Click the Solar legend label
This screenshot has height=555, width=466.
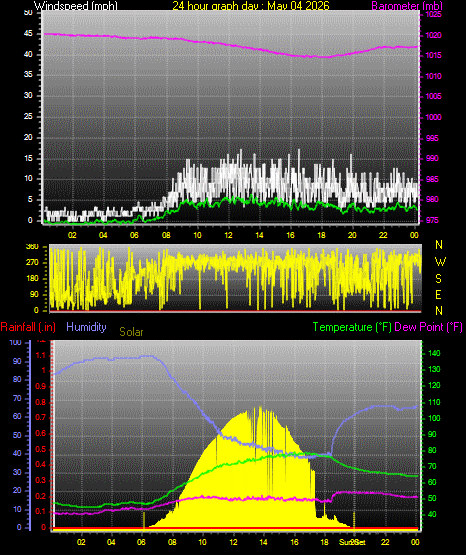click(x=131, y=332)
